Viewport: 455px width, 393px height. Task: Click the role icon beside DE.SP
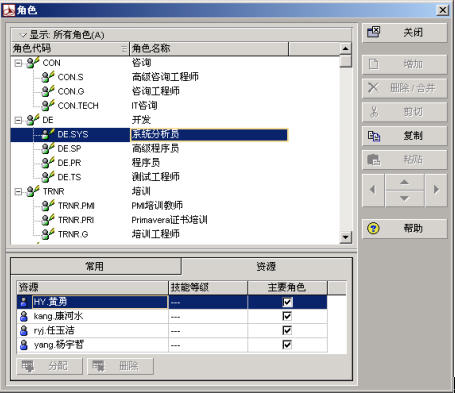tap(48, 148)
